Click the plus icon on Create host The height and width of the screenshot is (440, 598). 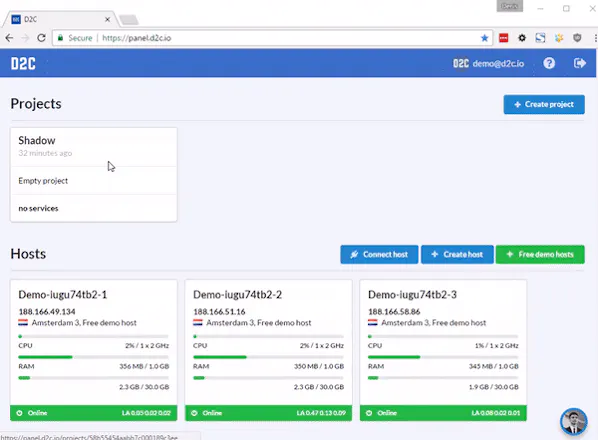pyautogui.click(x=434, y=254)
